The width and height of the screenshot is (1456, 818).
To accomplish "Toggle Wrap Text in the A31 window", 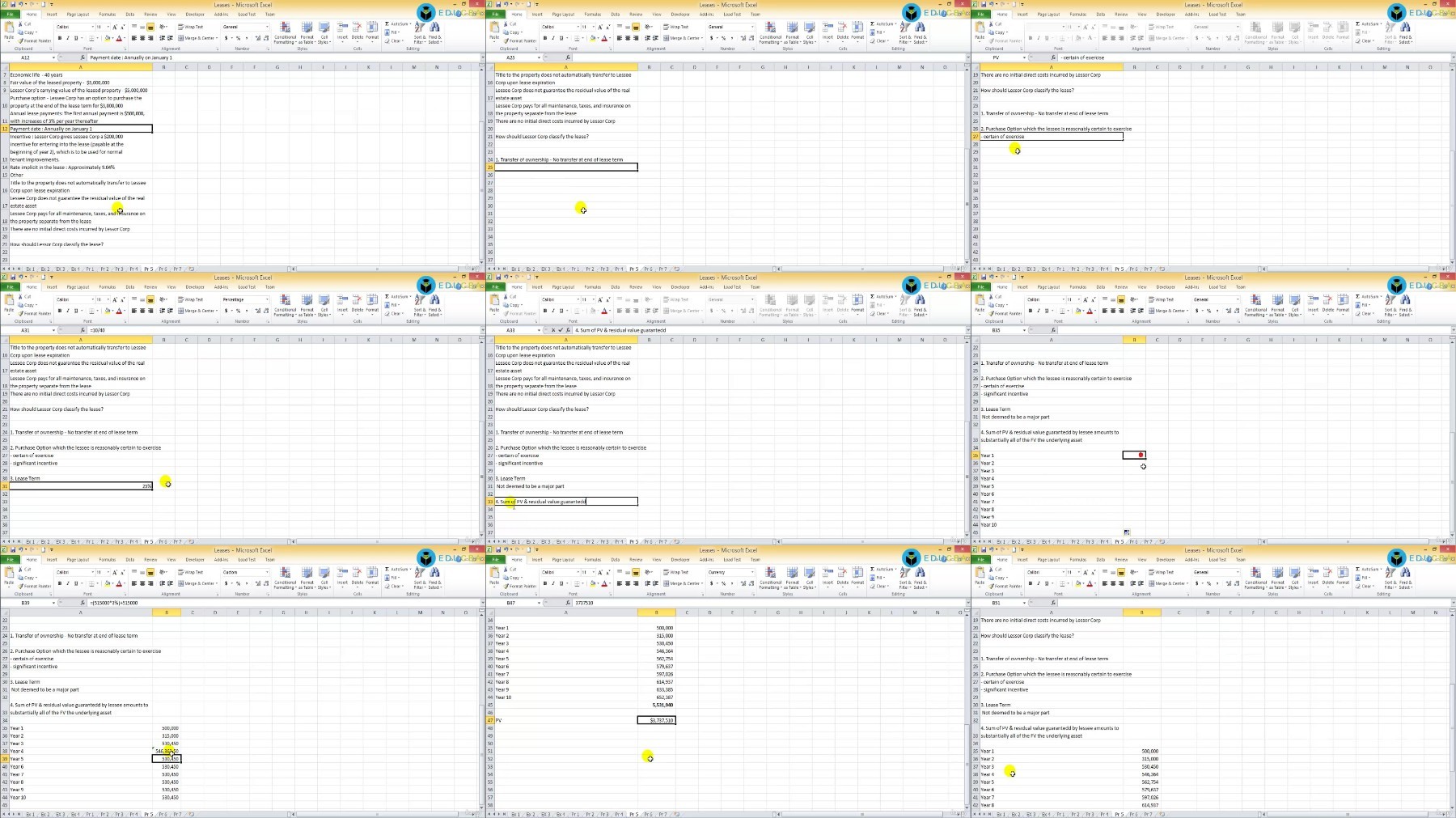I will point(191,299).
